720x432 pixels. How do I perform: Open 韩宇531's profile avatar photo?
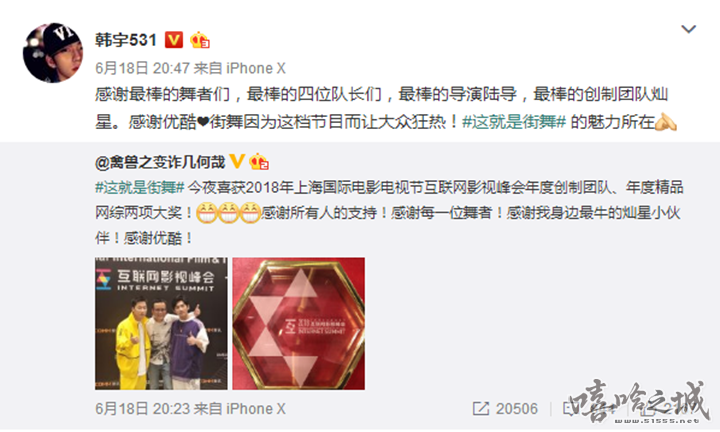pos(53,53)
